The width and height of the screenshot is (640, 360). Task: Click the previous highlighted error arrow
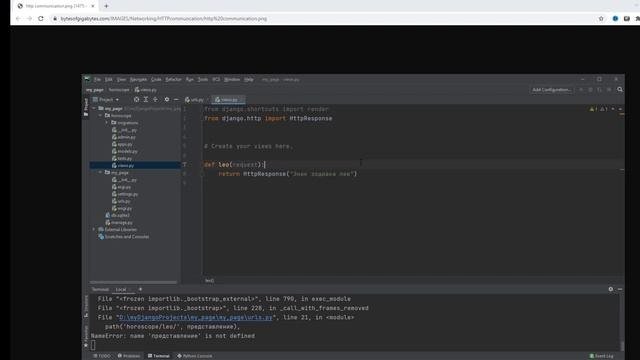613,109
